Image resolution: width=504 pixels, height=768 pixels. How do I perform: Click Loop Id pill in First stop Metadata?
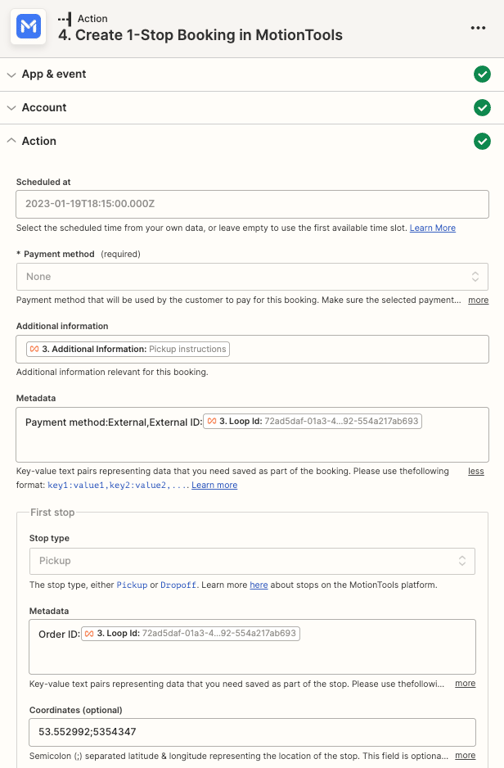(x=191, y=633)
